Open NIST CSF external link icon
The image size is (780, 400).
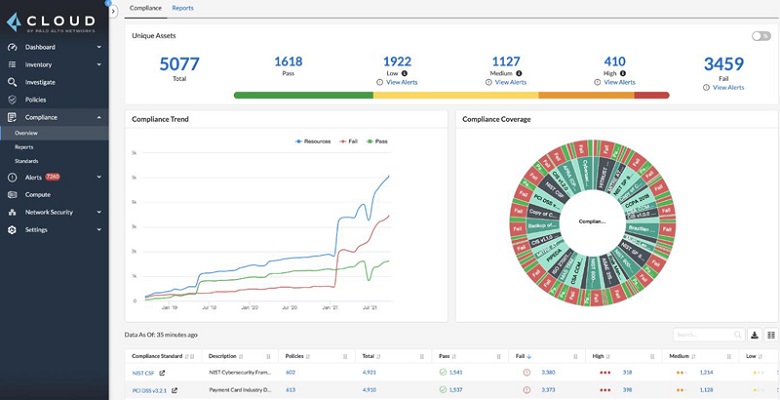pos(161,373)
